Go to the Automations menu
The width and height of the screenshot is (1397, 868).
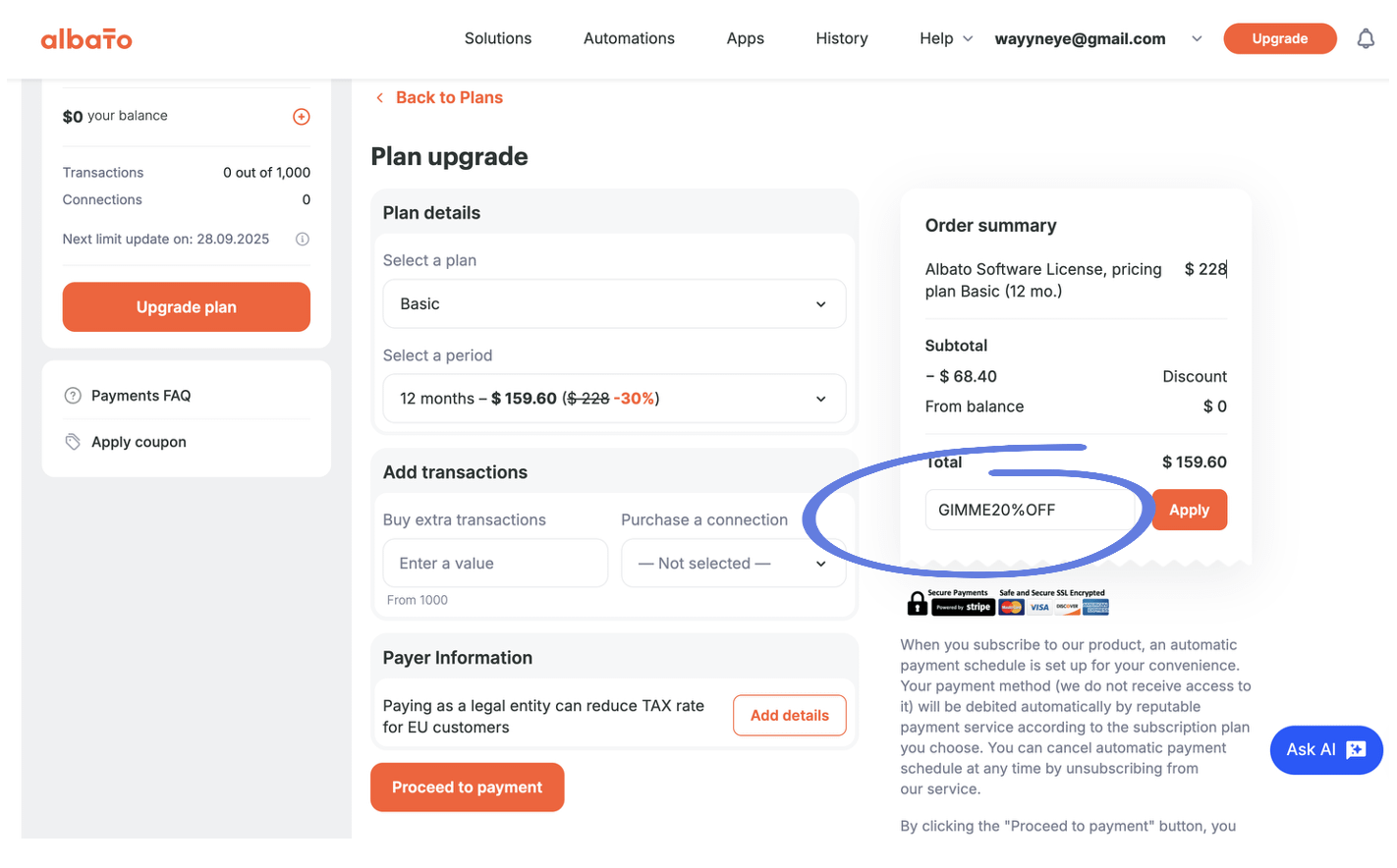point(629,38)
